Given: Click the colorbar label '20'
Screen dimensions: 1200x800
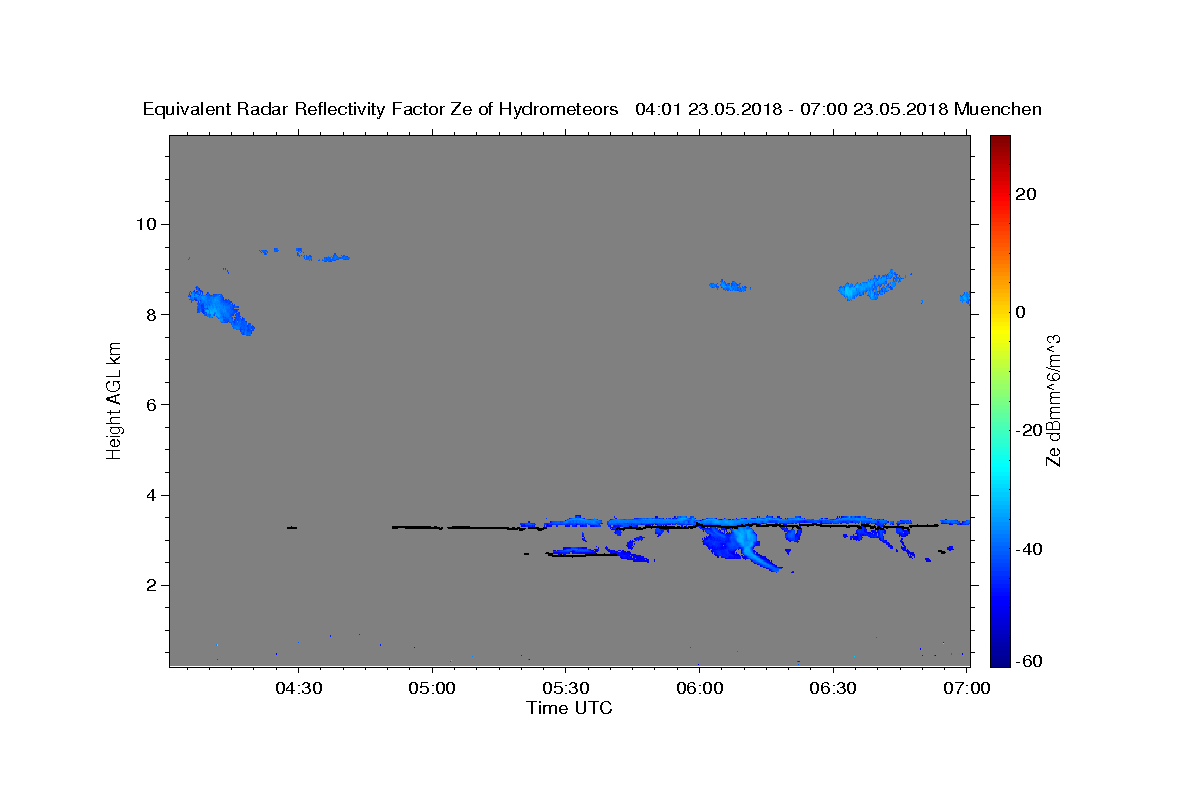Looking at the screenshot, I should [1026, 194].
